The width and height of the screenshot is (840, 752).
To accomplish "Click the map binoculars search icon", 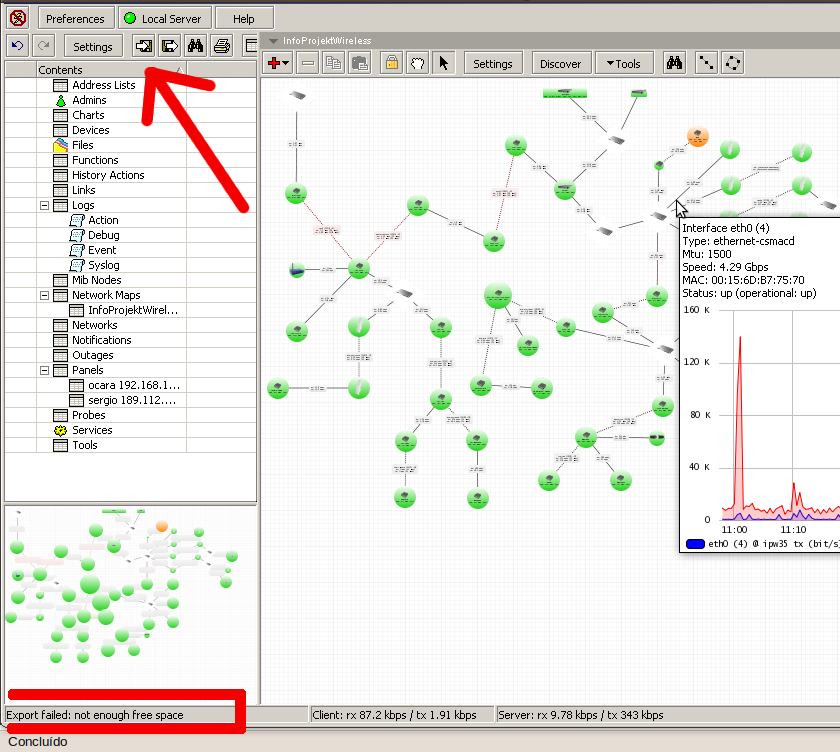I will point(674,63).
